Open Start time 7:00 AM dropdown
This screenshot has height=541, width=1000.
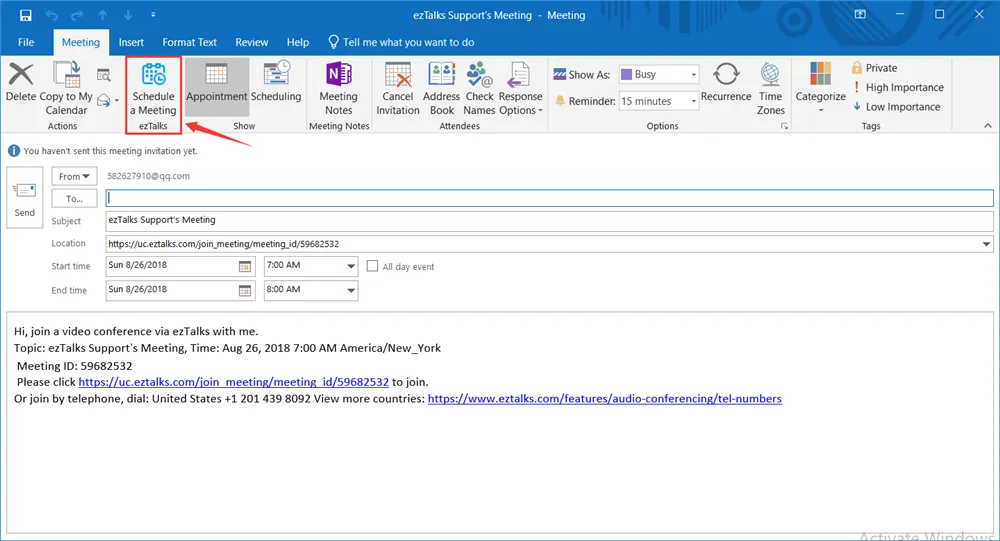point(351,266)
